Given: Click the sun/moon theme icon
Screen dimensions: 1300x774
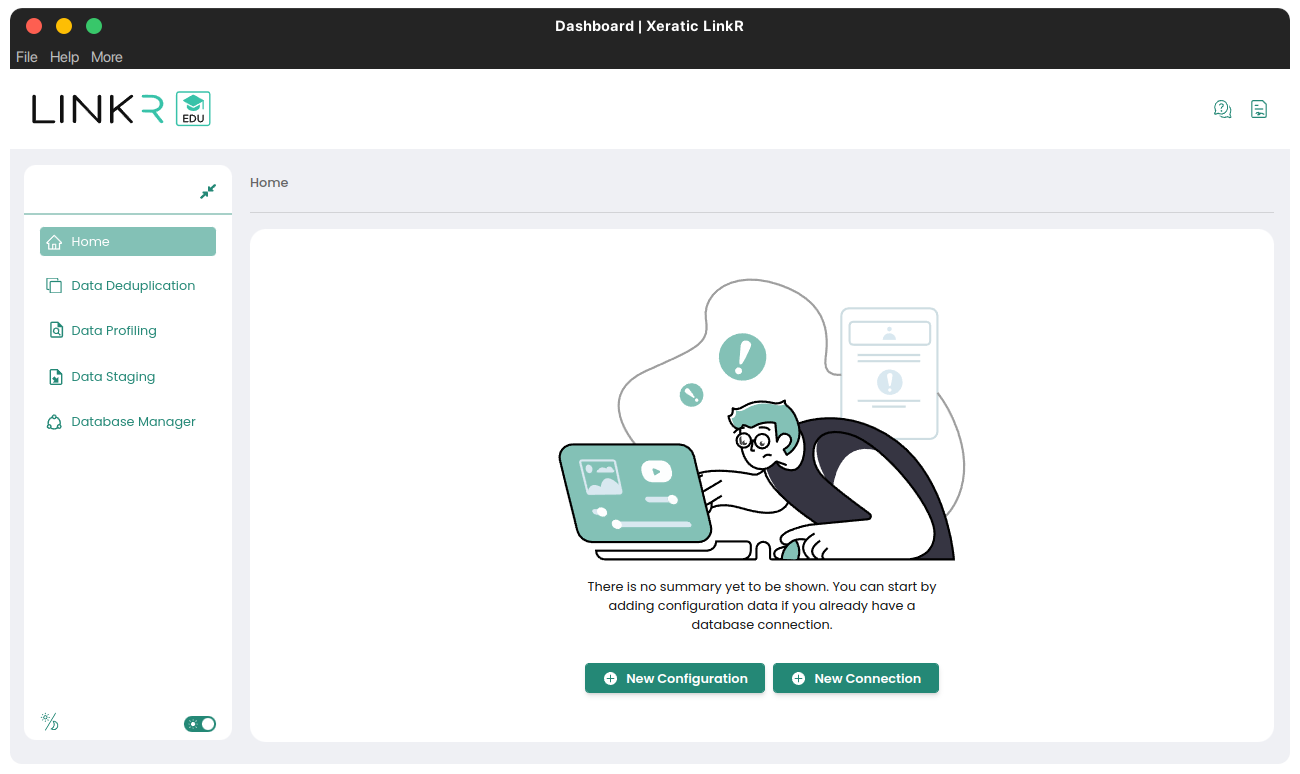Looking at the screenshot, I should pos(49,722).
